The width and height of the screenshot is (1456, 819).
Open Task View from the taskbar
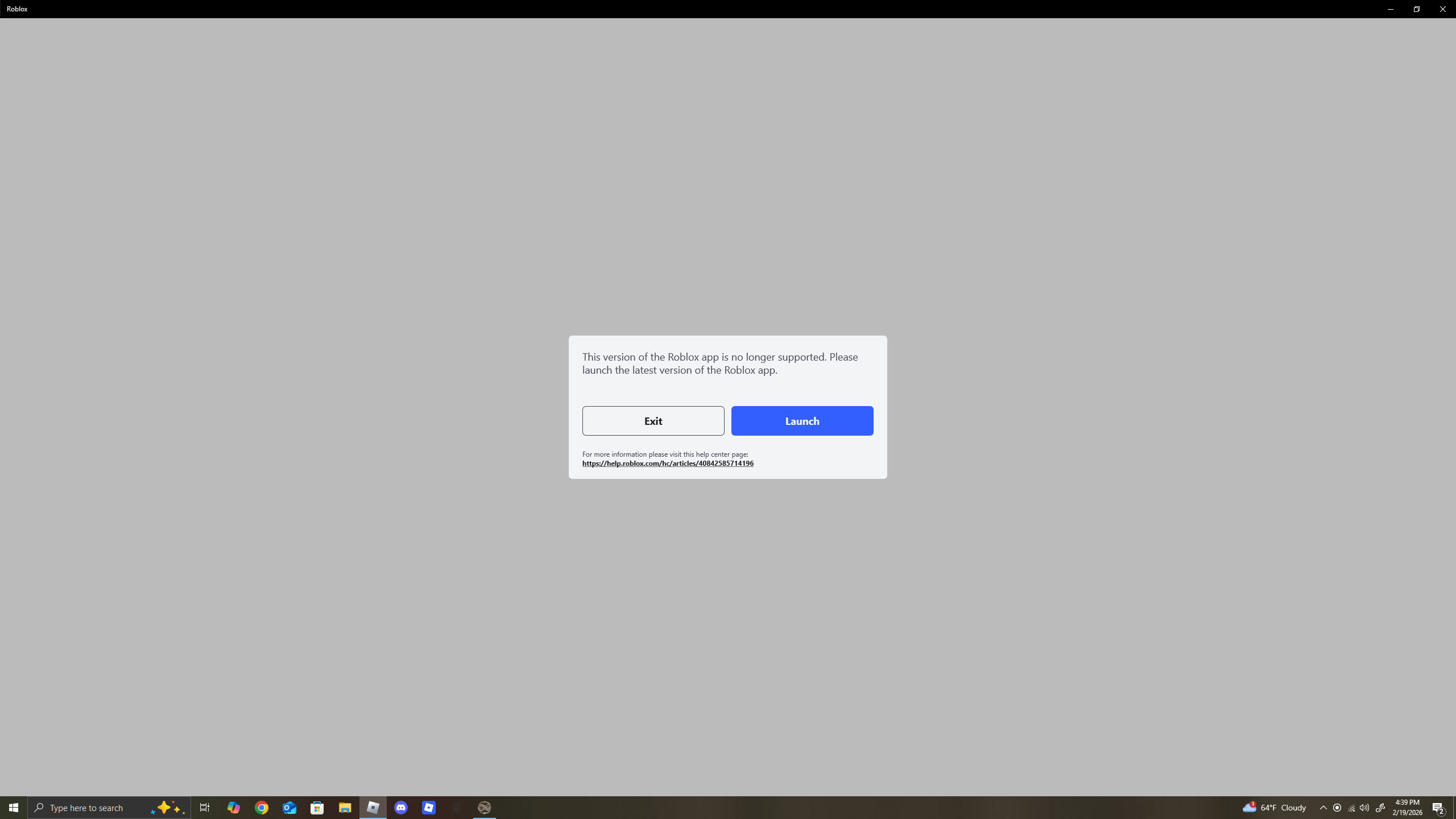204,807
